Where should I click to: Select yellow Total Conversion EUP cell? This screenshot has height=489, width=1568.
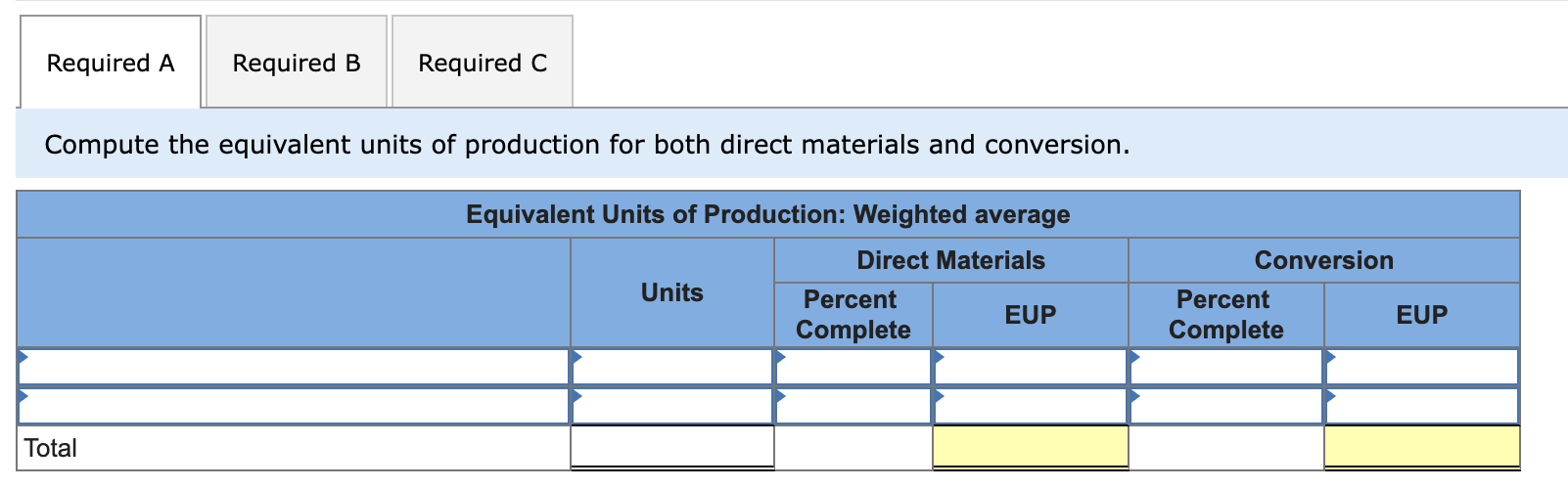(1422, 448)
